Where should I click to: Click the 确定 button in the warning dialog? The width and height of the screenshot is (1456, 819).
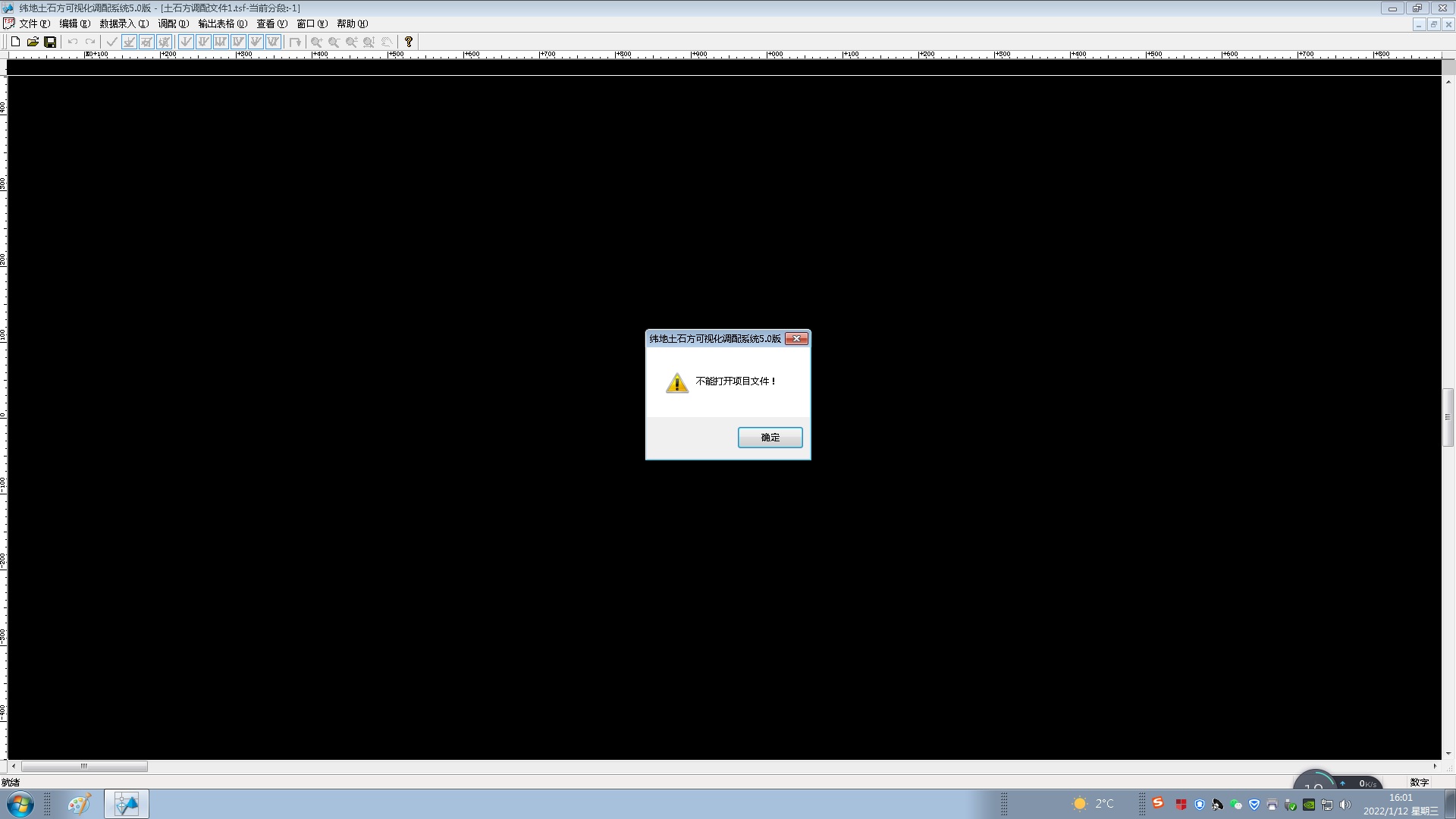click(770, 438)
